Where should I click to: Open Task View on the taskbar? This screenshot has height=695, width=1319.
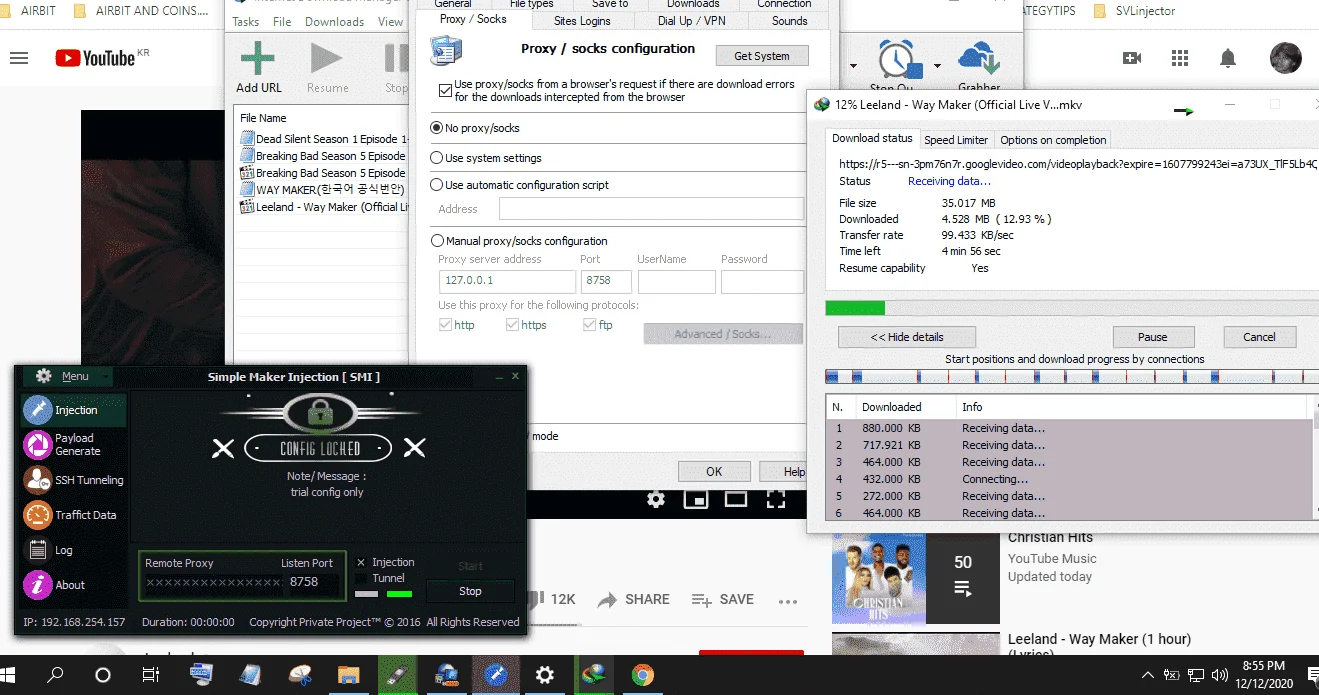150,675
